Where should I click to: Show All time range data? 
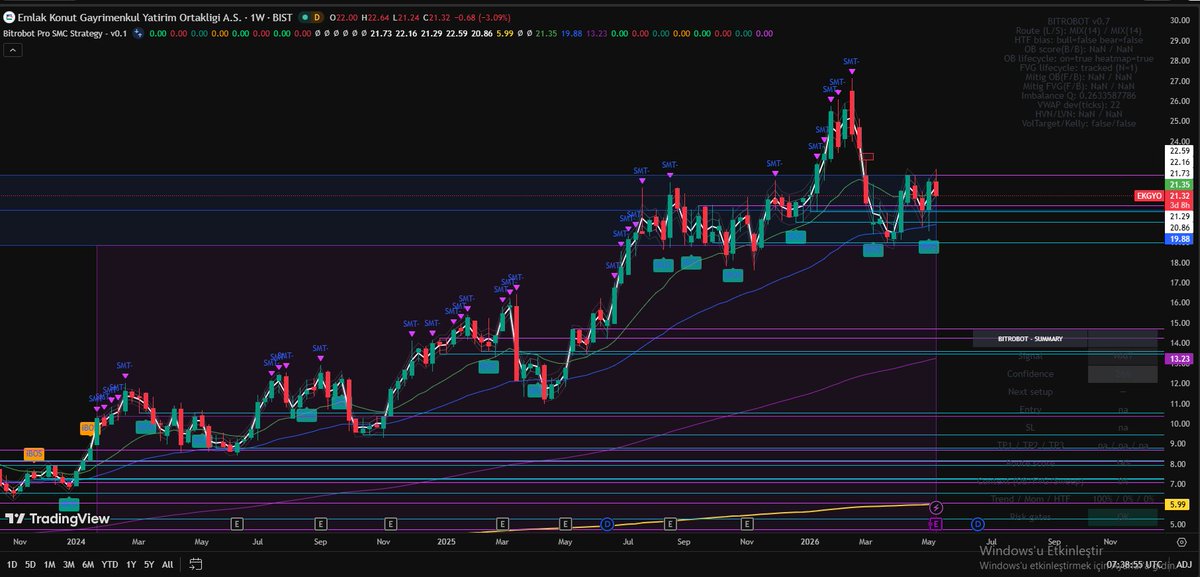(x=166, y=565)
